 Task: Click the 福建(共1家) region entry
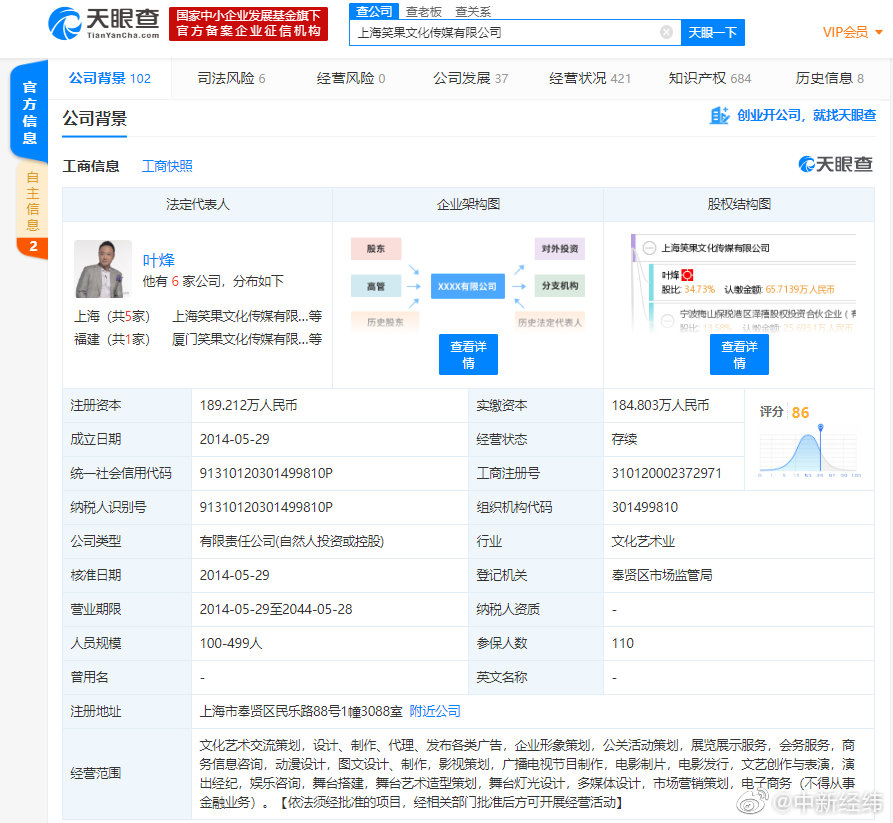(112, 339)
